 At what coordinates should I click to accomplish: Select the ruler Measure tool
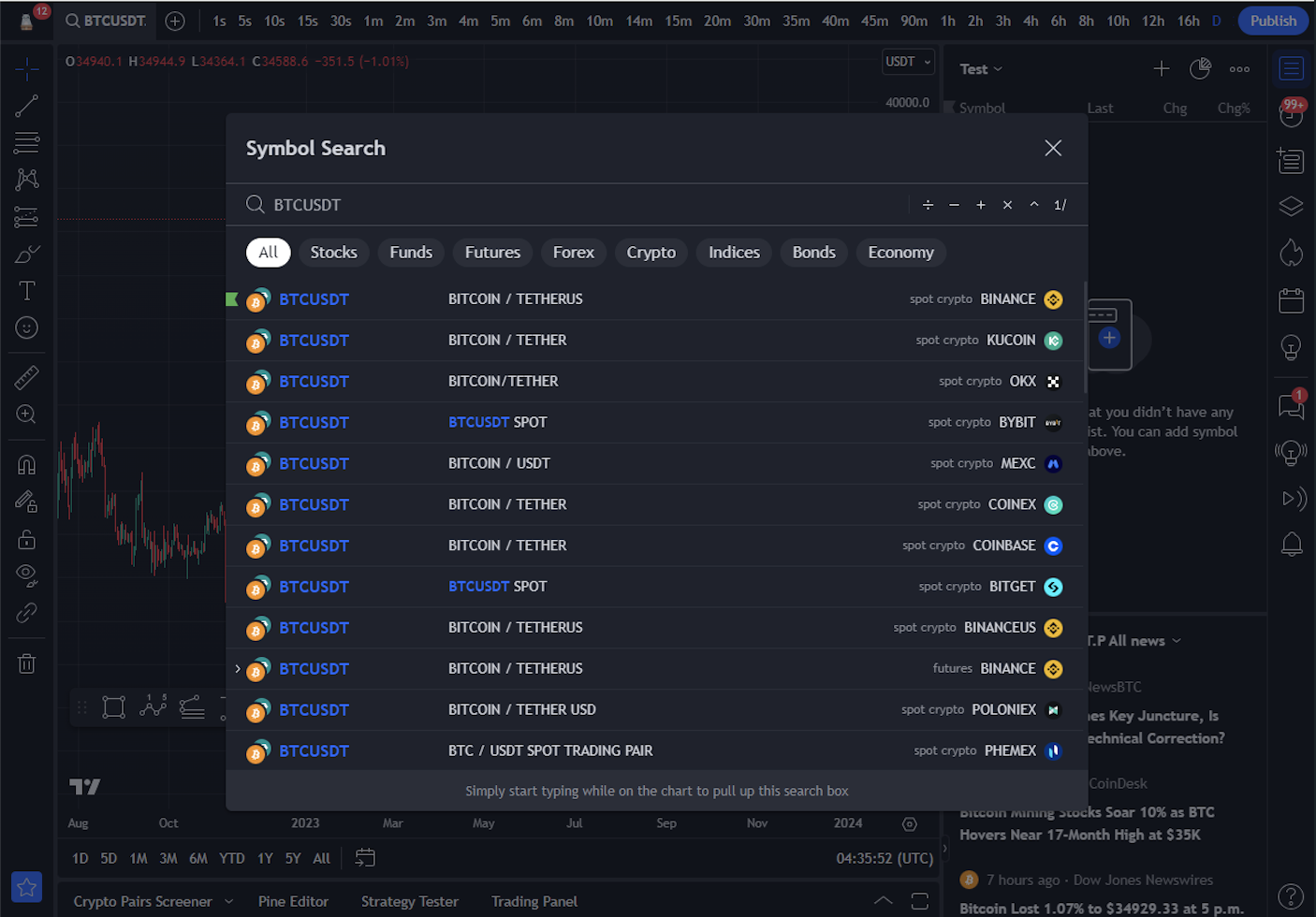[26, 377]
